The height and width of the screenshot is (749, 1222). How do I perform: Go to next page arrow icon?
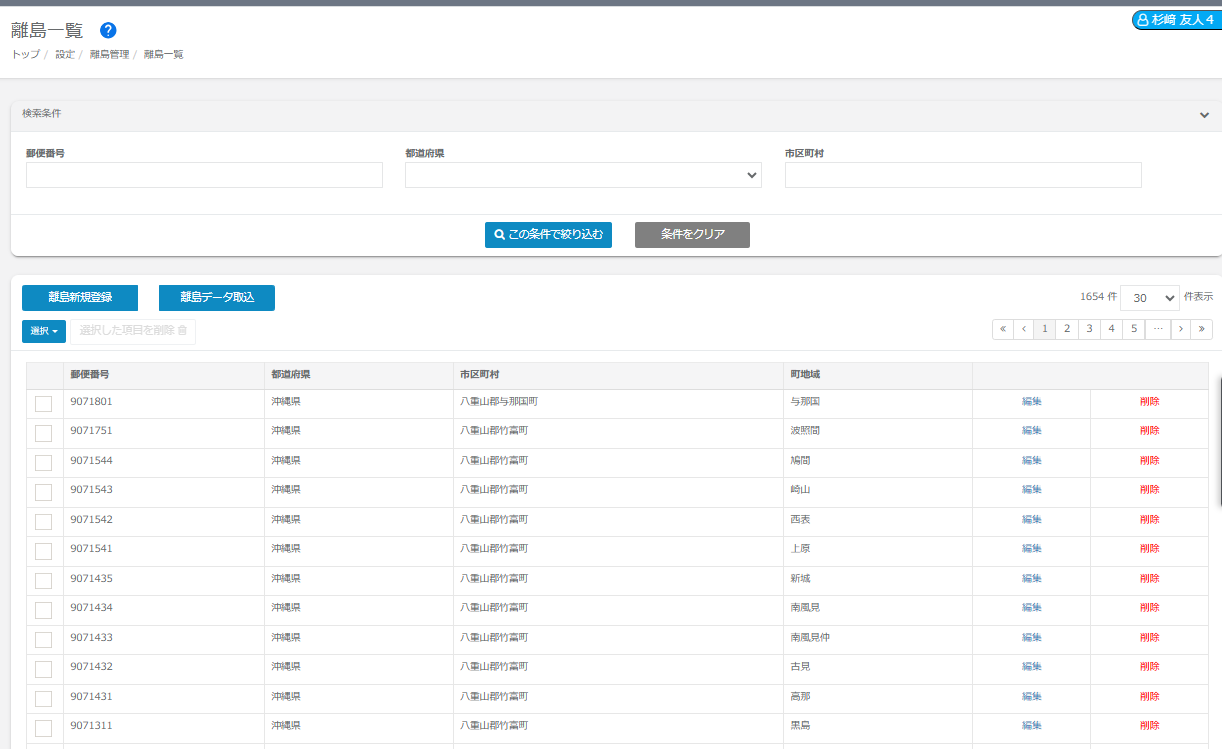pos(1180,329)
